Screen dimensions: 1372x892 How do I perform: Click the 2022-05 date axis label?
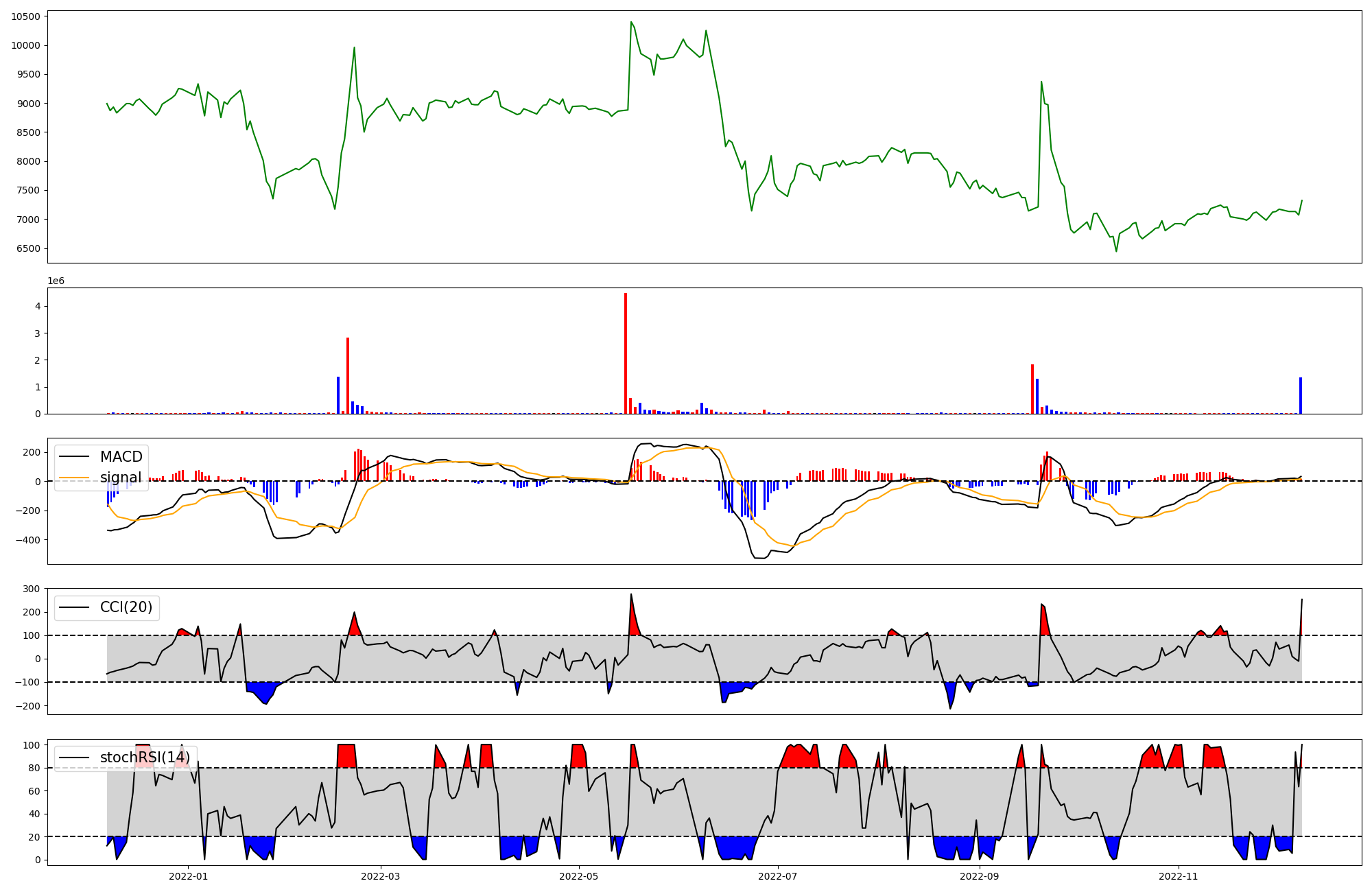579,876
